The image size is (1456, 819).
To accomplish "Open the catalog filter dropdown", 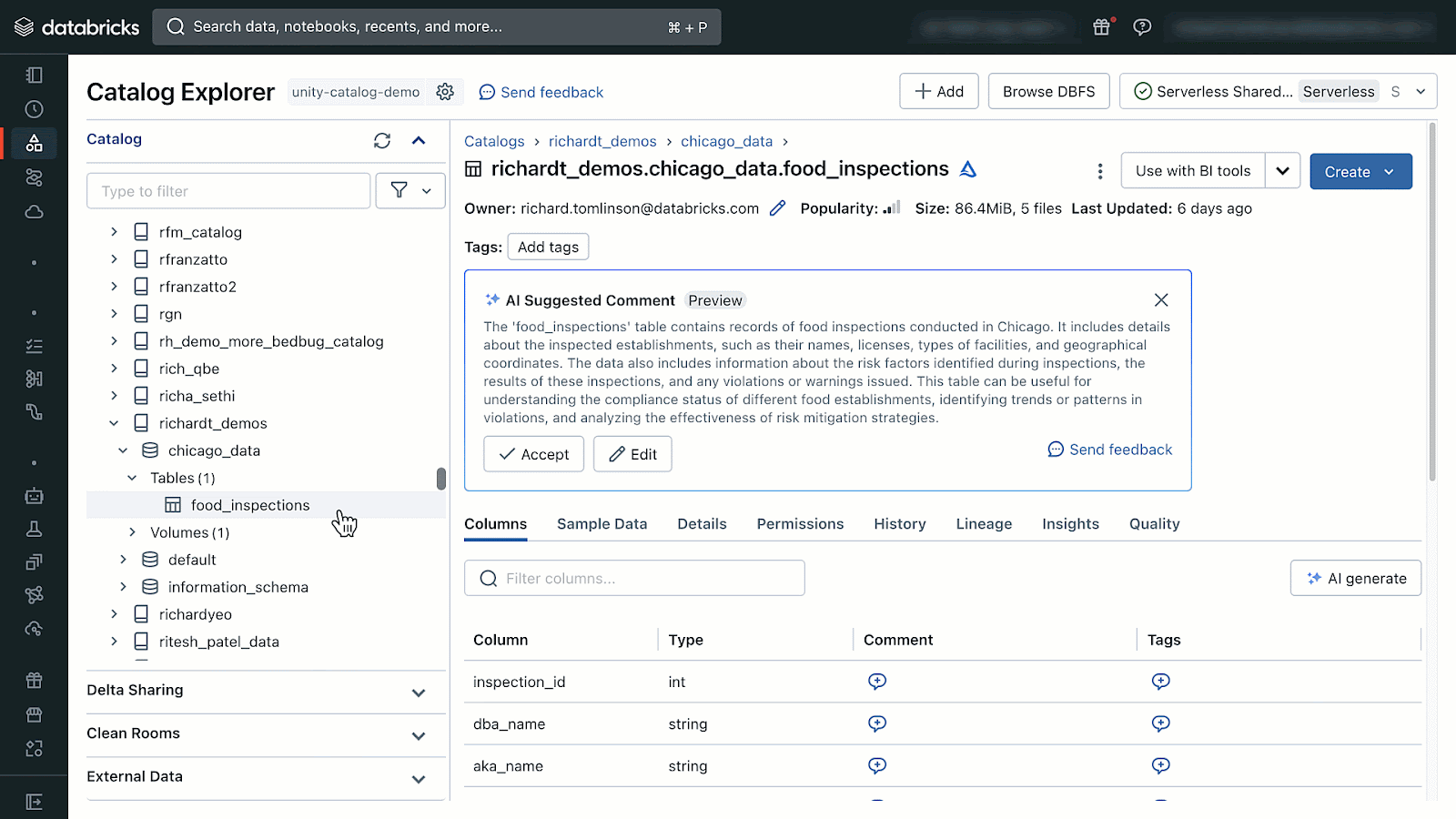I will click(x=410, y=191).
